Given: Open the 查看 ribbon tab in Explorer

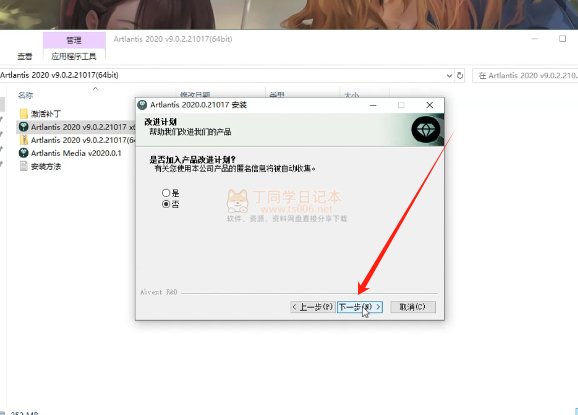Looking at the screenshot, I should click(x=25, y=56).
